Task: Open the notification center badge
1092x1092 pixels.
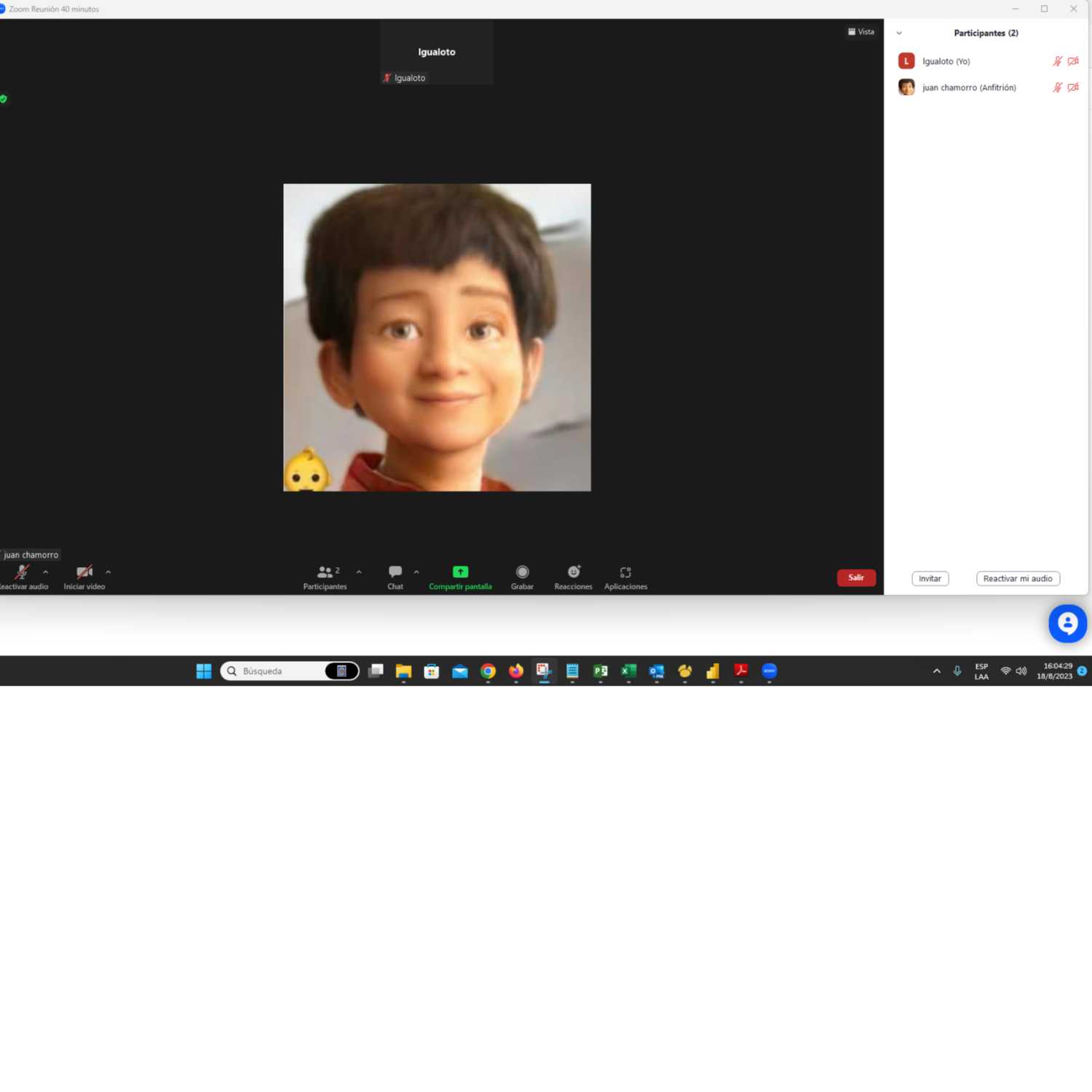Action: coord(1082,671)
